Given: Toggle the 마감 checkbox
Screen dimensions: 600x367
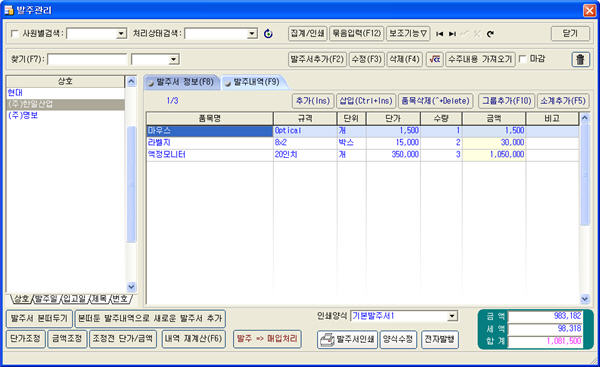Looking at the screenshot, I should click(x=523, y=59).
